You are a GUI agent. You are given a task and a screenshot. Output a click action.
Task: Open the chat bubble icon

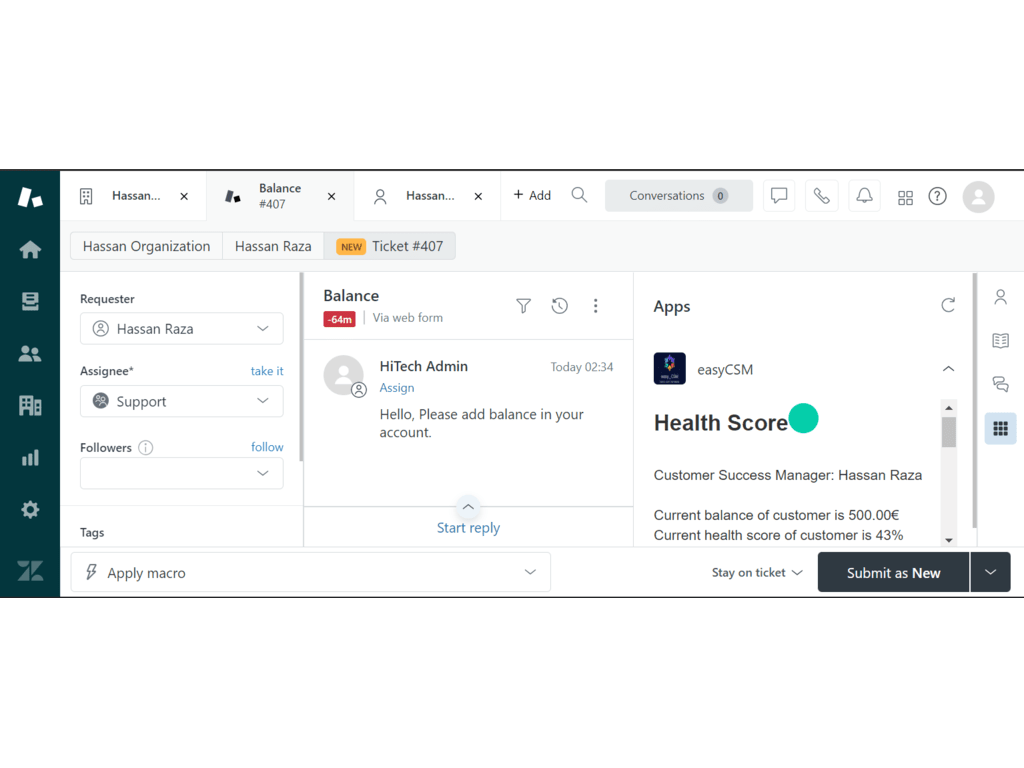point(778,196)
